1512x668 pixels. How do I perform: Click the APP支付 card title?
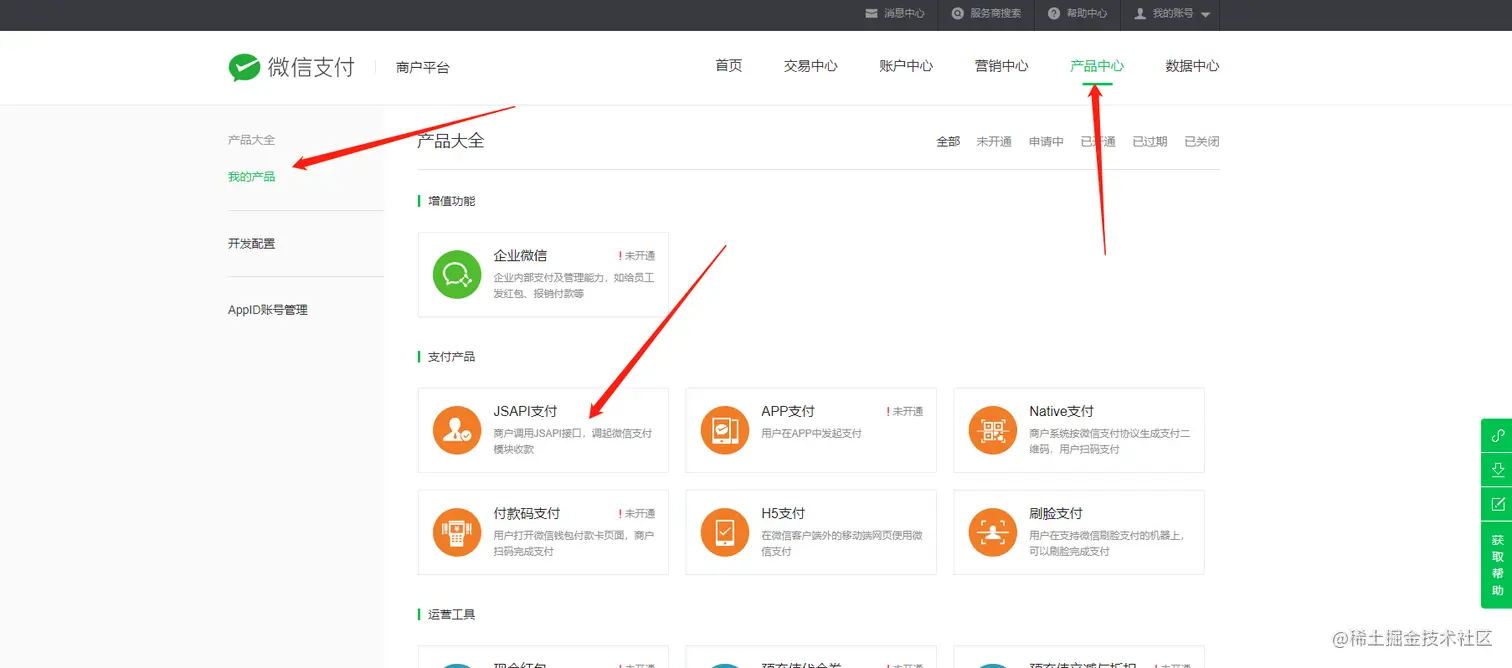(788, 411)
